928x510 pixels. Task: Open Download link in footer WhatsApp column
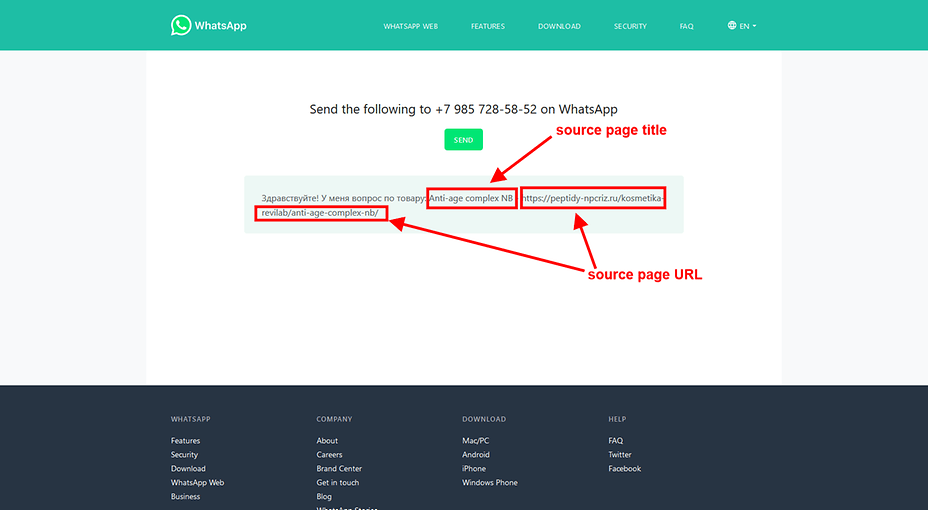(x=188, y=469)
